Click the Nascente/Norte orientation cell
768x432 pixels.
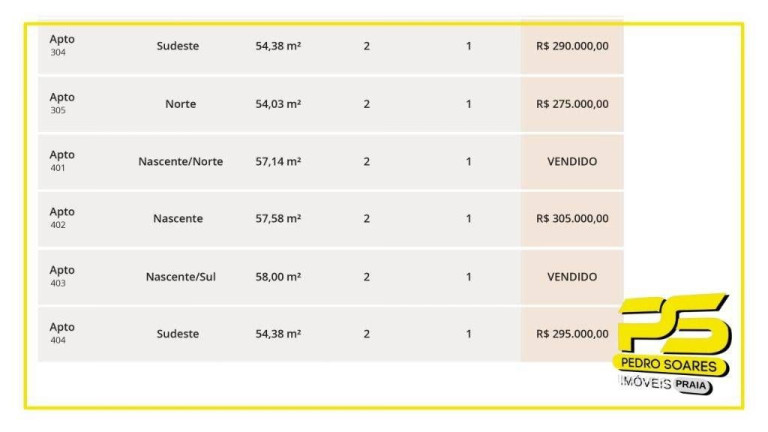coord(180,162)
